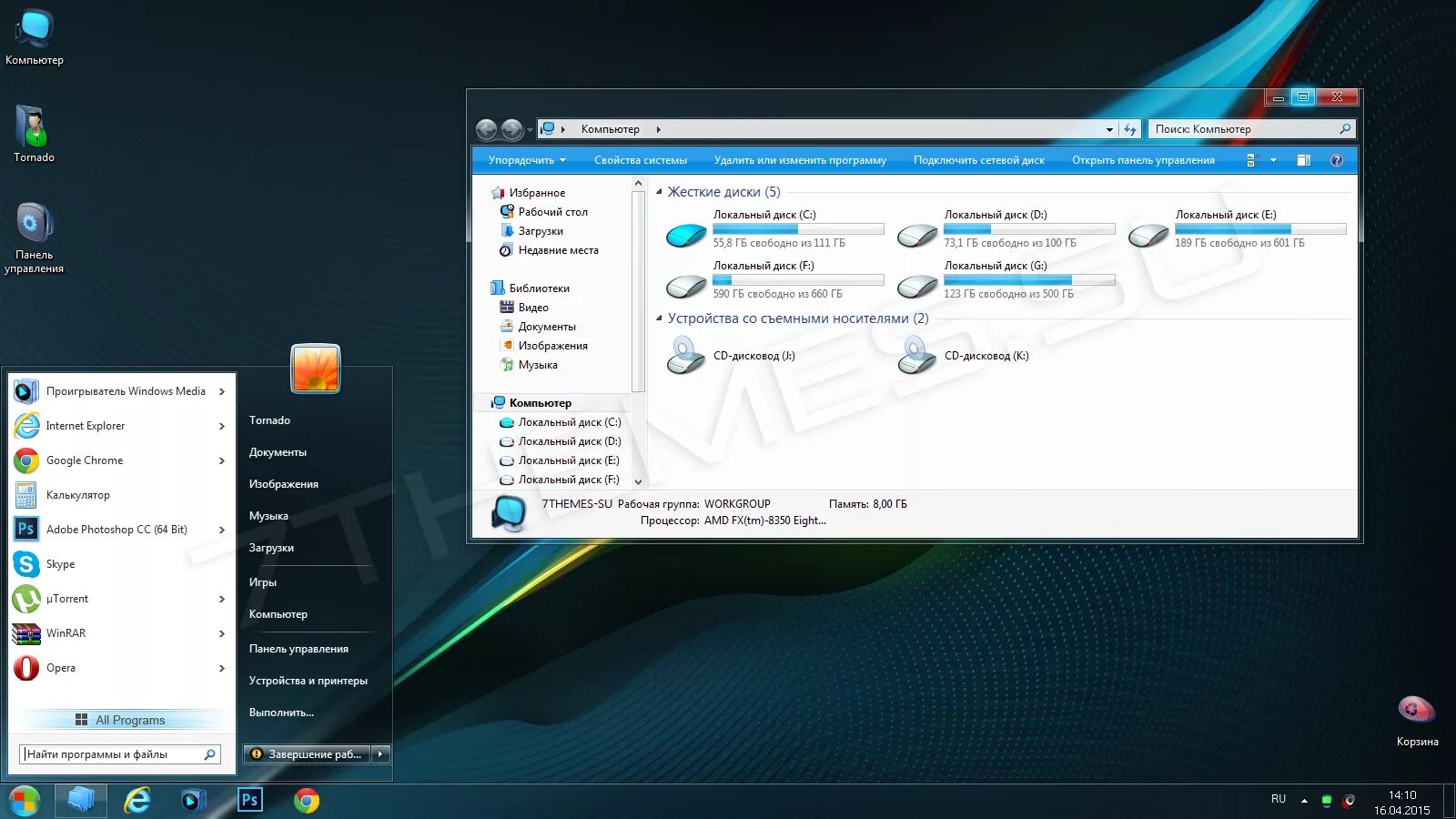1456x819 pixels.
Task: Launch Internet Explorer from the taskbar
Action: (x=137, y=801)
